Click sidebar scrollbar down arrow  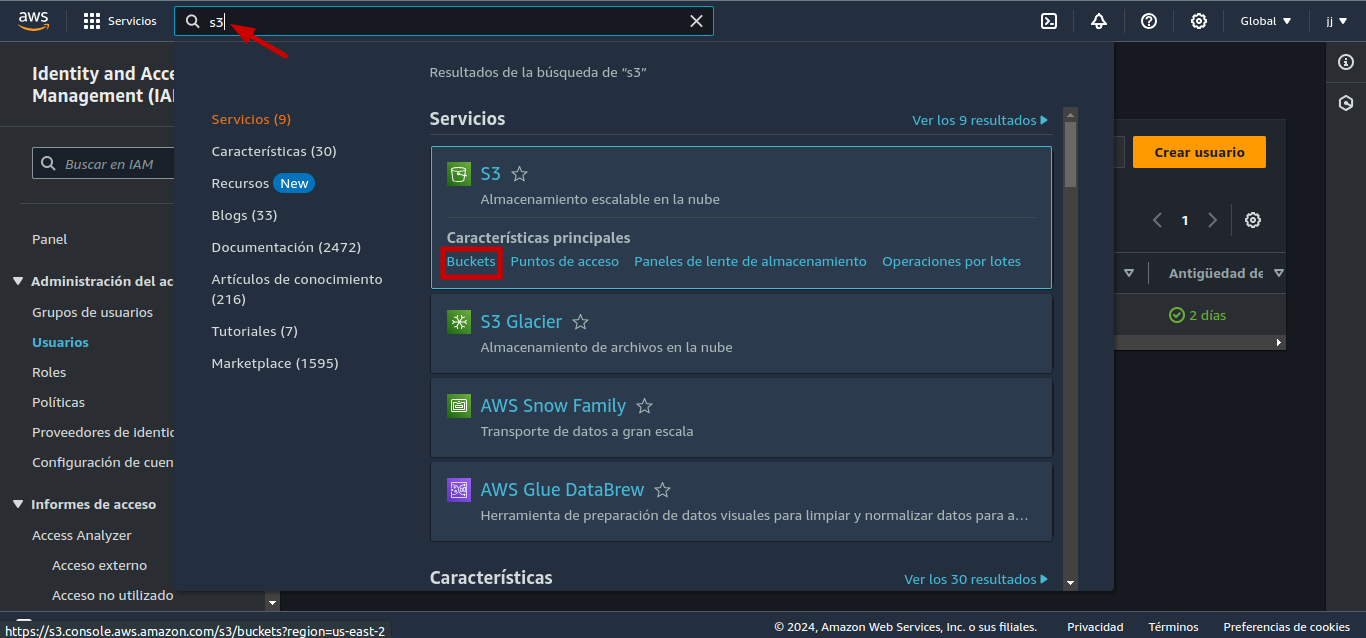(272, 603)
